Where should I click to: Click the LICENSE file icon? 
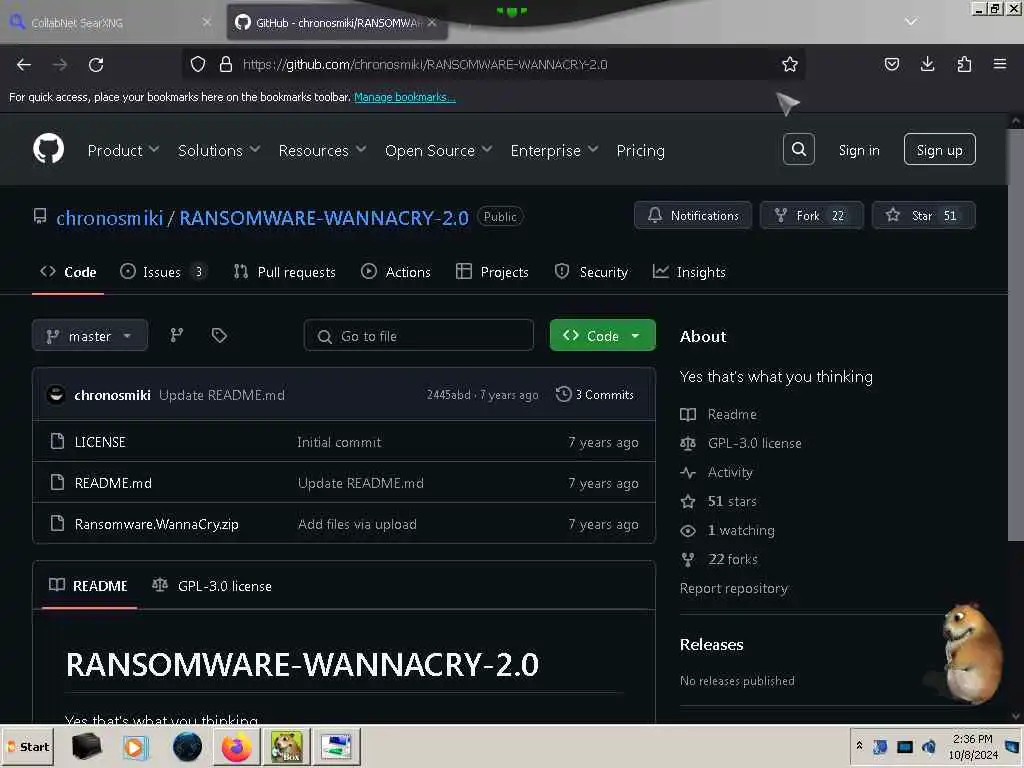57,441
